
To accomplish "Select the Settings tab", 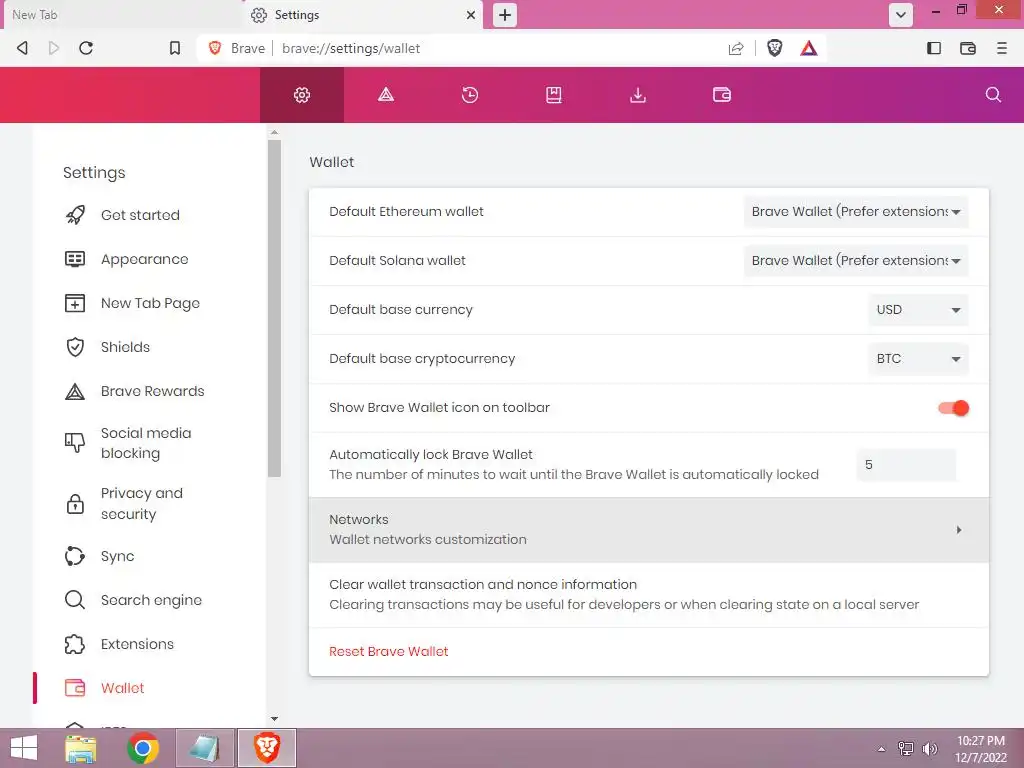I will tap(362, 14).
